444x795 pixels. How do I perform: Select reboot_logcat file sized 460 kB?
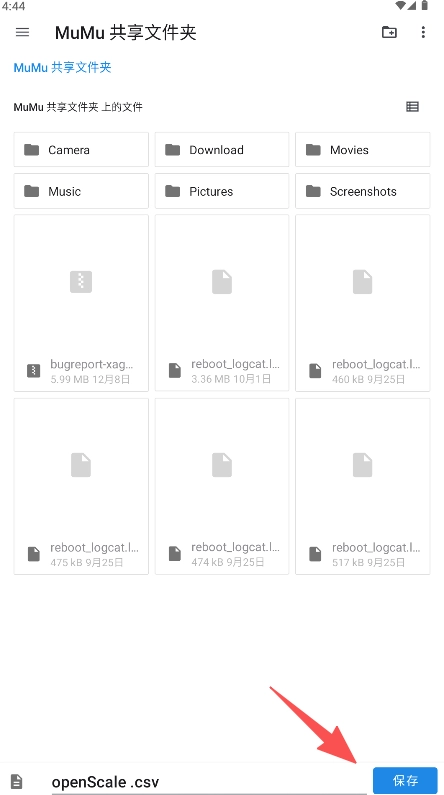(363, 303)
